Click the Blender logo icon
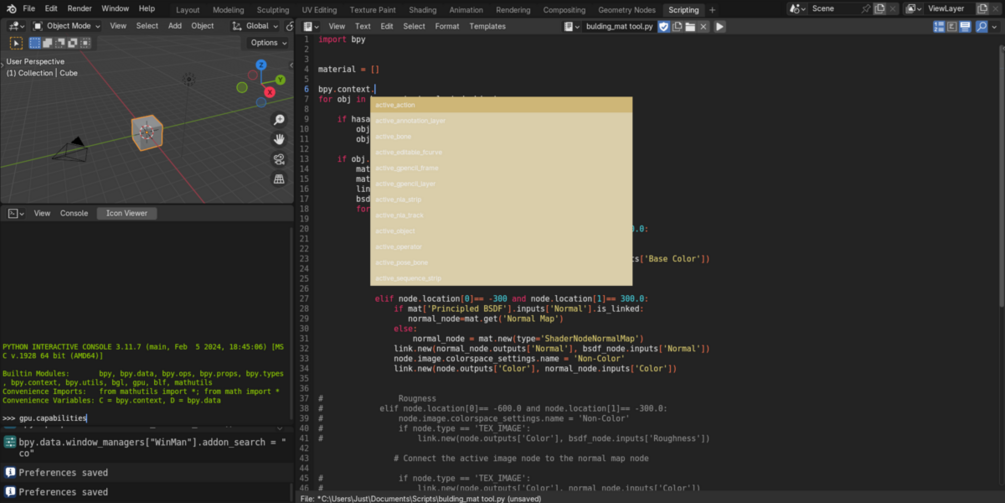 11,9
